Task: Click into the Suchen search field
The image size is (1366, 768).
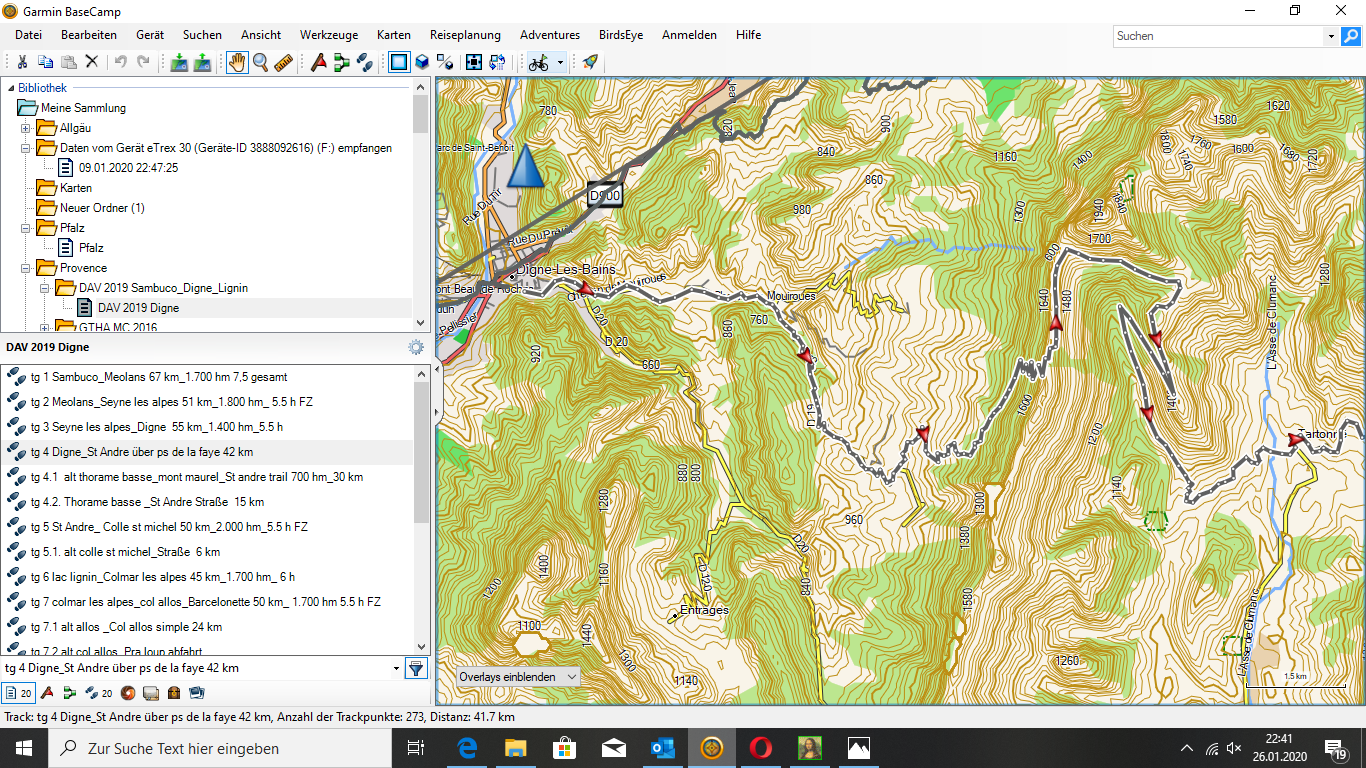Action: (1219, 36)
